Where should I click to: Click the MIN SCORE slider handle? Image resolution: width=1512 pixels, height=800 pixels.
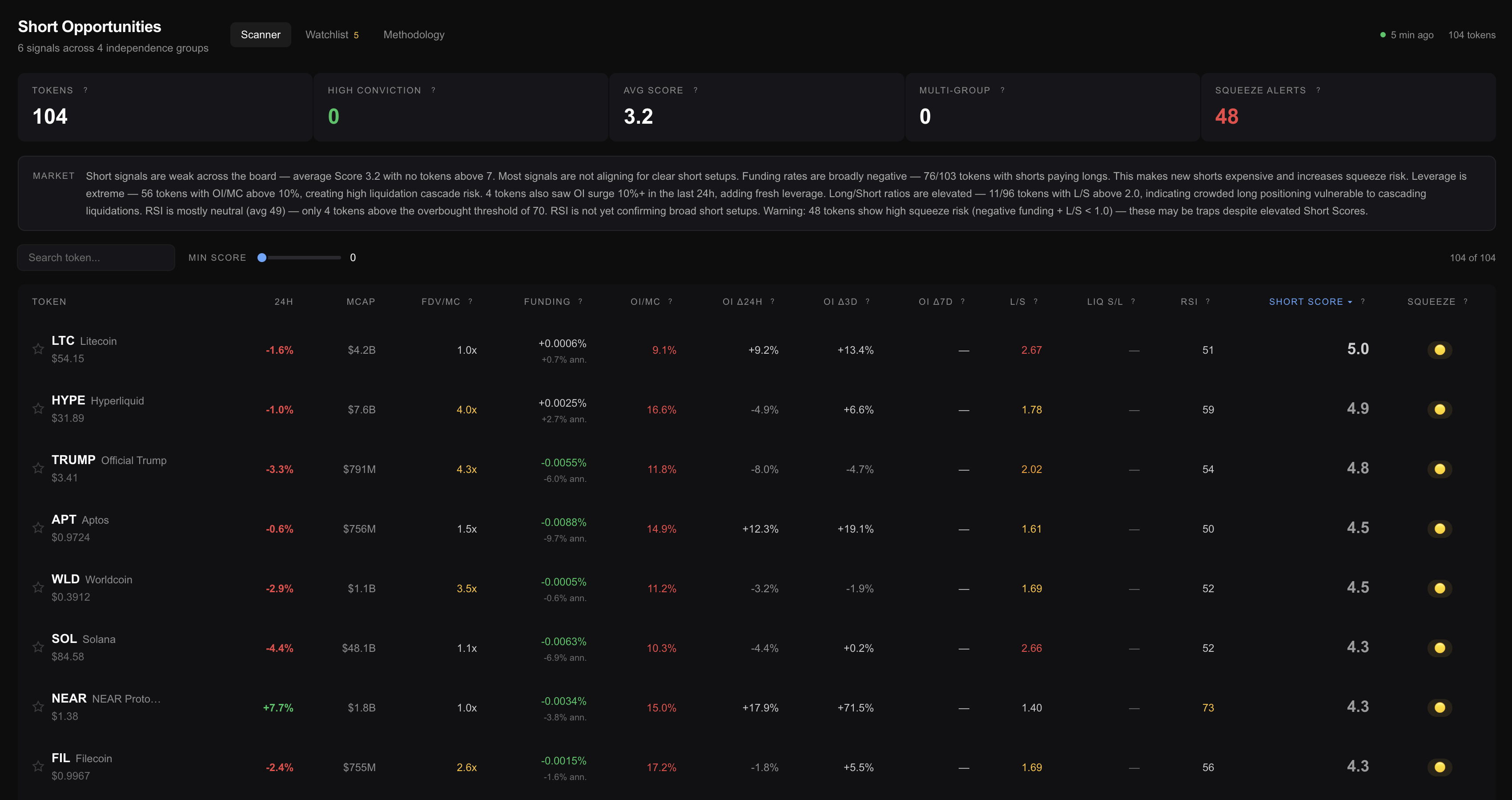[262, 257]
